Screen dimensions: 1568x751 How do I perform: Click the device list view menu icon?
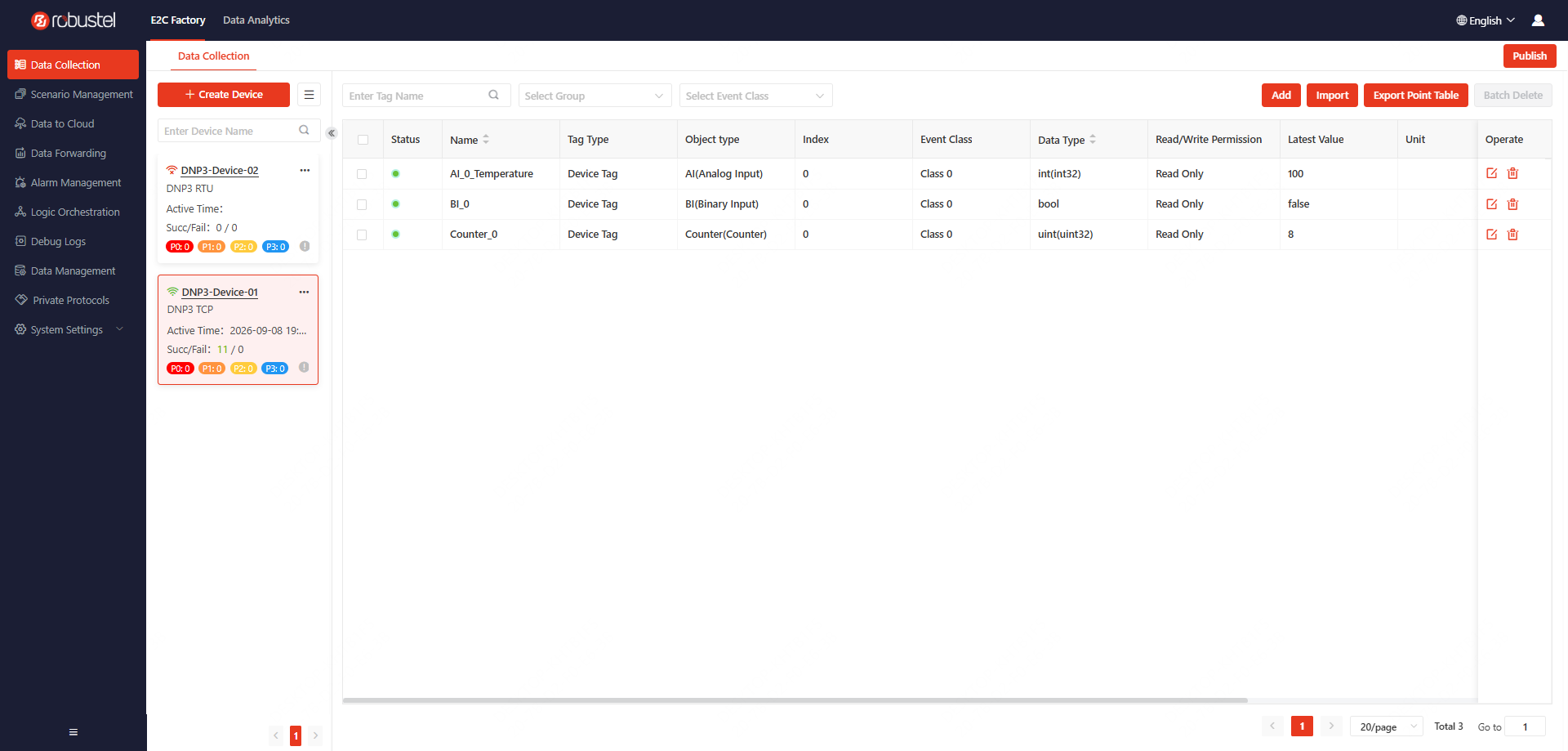pos(309,95)
